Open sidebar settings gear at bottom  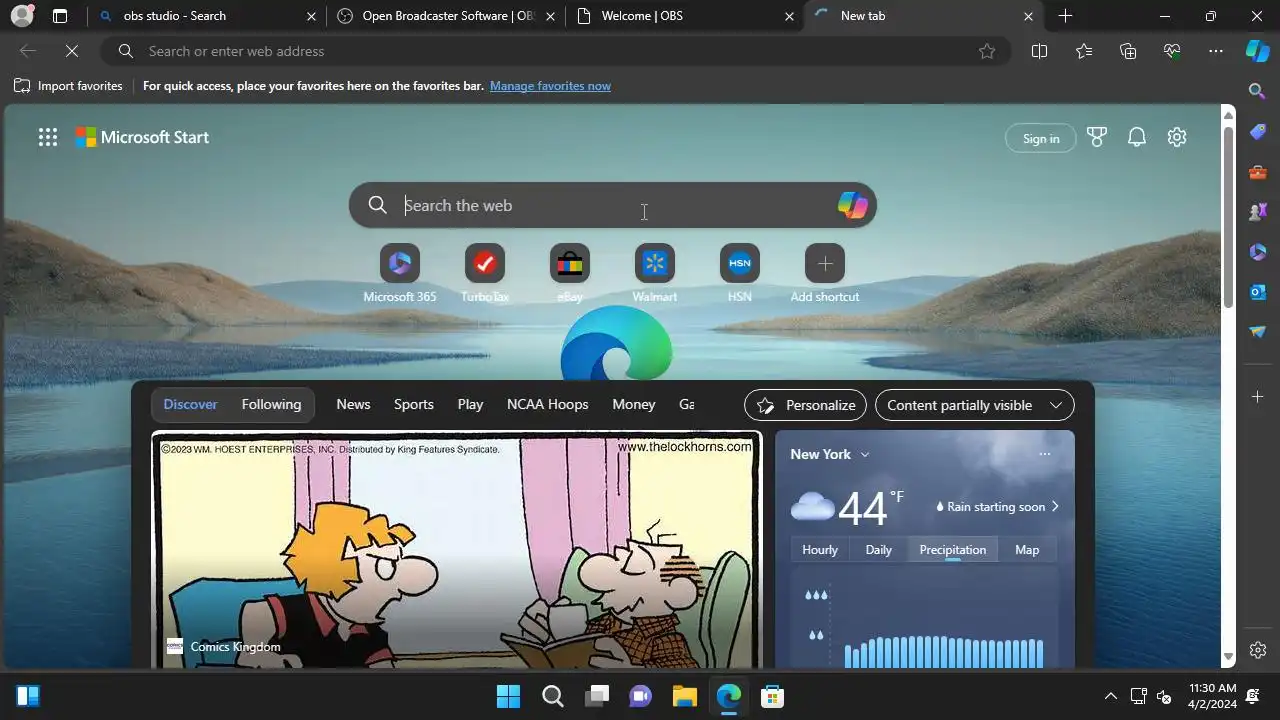click(x=1258, y=650)
